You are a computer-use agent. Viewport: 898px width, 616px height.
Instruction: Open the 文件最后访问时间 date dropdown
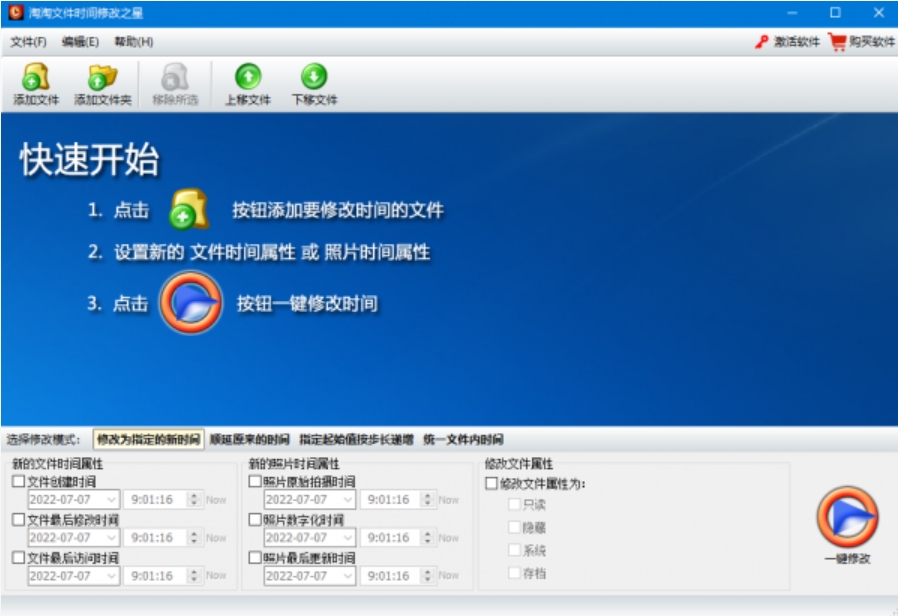111,575
